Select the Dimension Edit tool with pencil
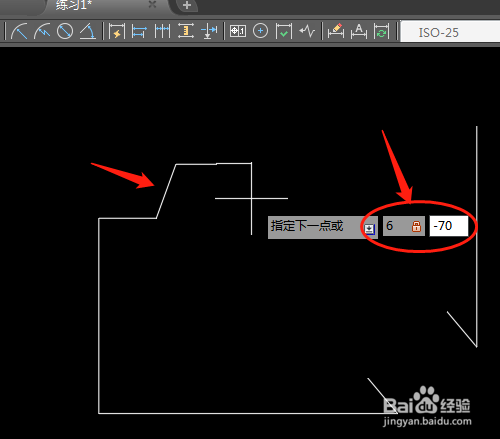The image size is (500, 439). pos(336,31)
